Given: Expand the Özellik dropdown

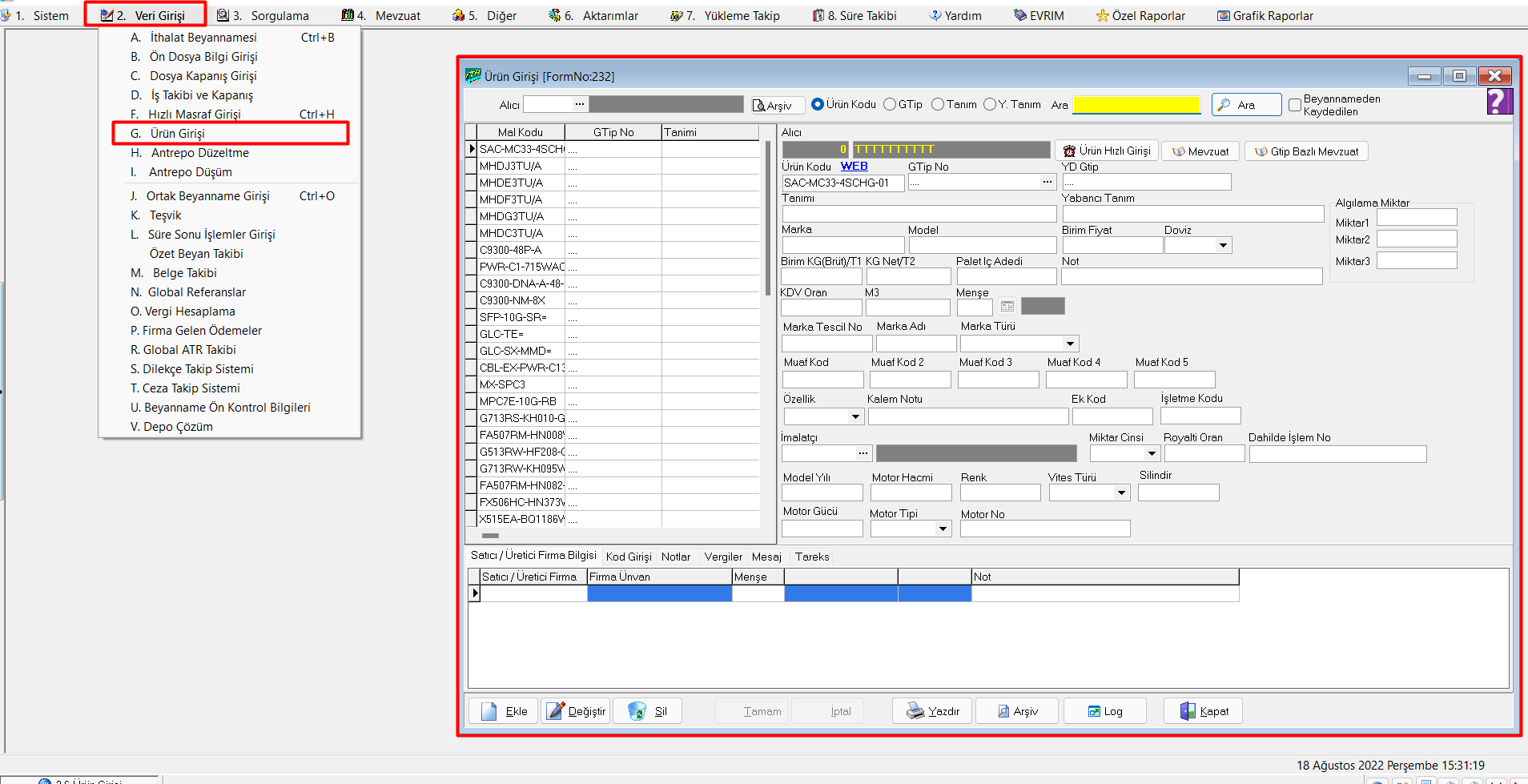Looking at the screenshot, I should coord(855,416).
